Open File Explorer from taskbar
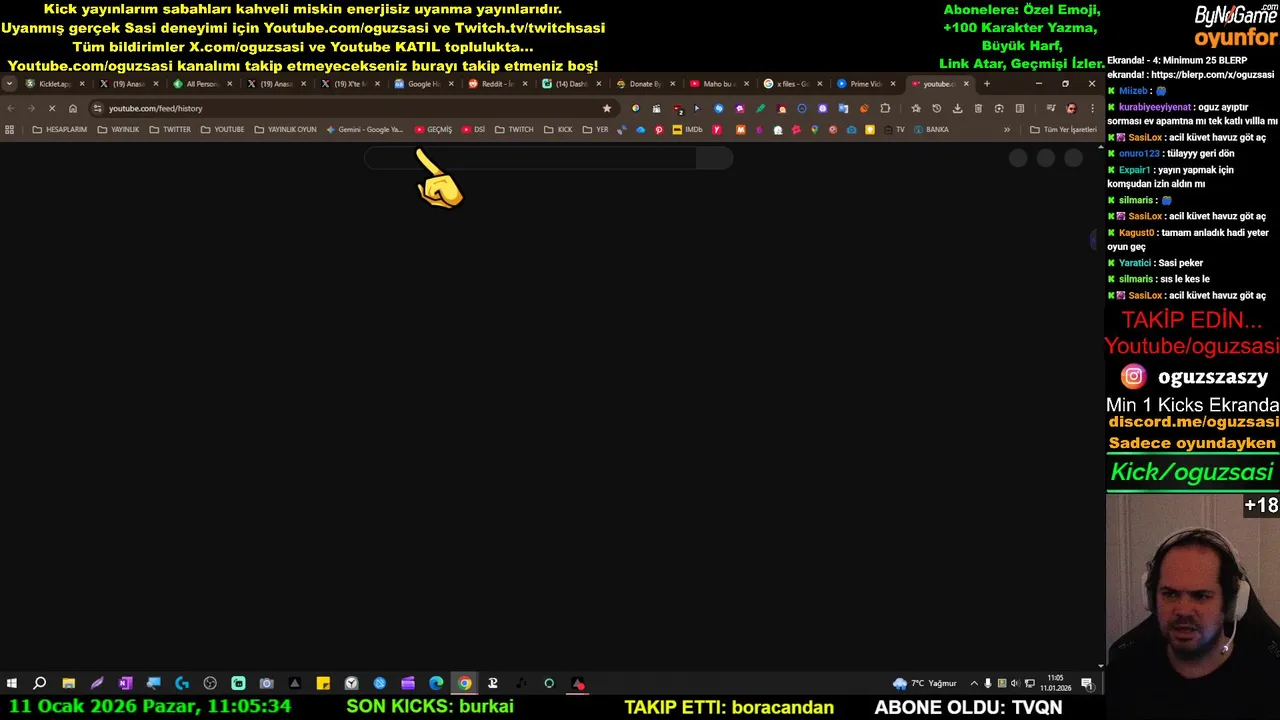 [x=68, y=683]
